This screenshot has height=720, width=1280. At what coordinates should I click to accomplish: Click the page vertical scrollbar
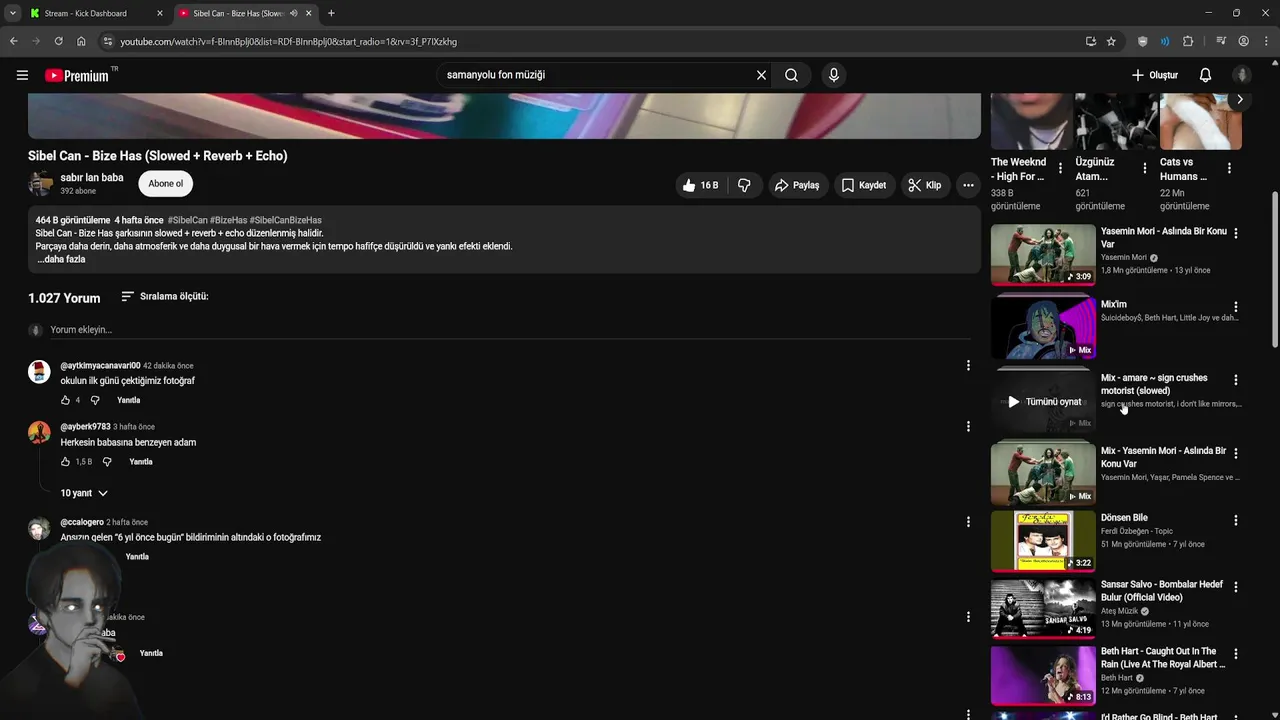[1274, 270]
